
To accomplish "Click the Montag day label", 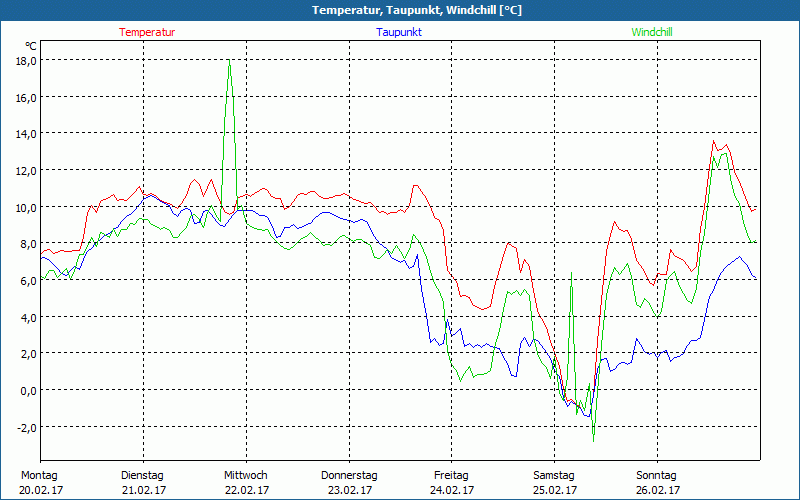I will click(x=39, y=476).
